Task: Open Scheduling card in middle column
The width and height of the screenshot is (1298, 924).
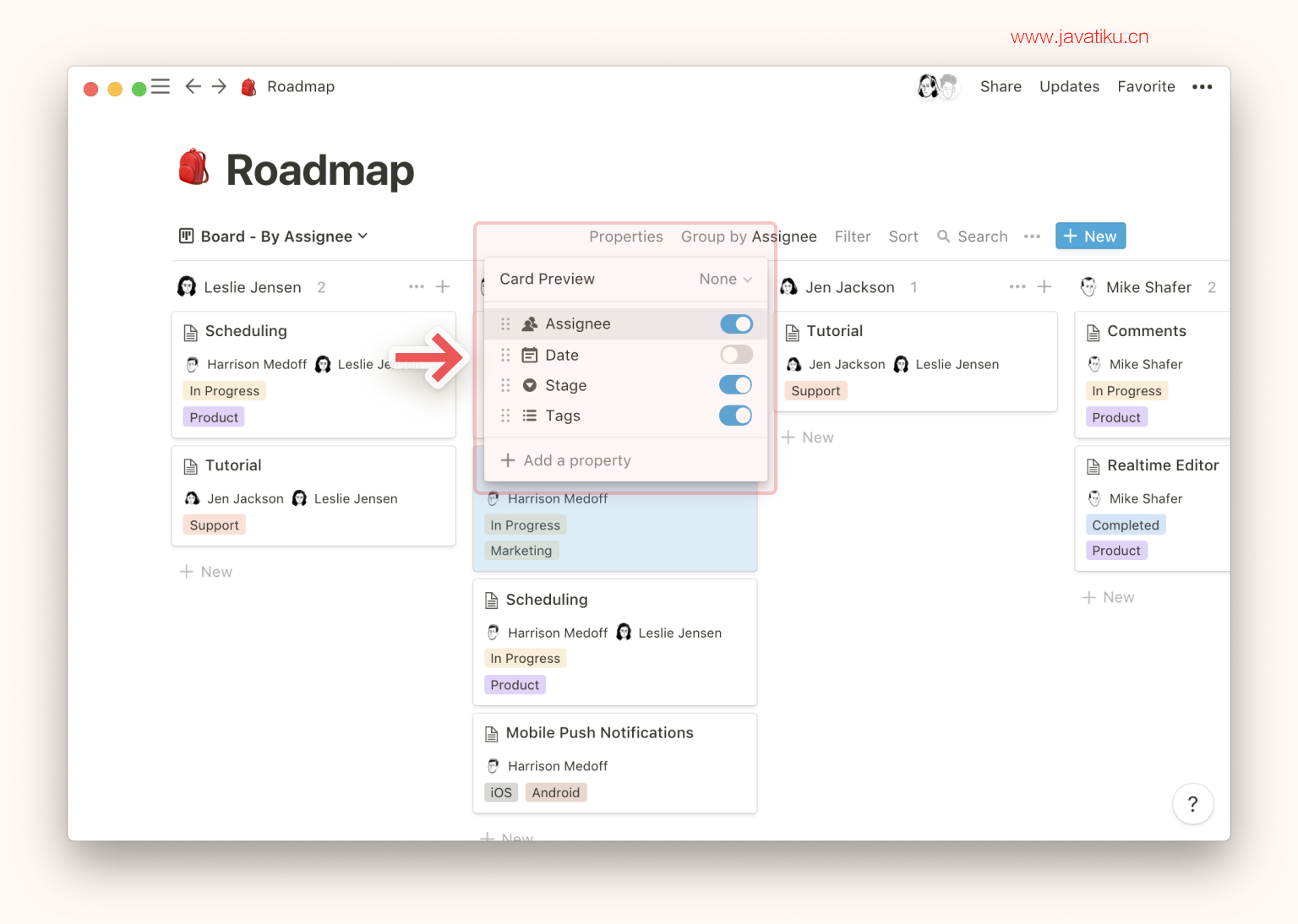Action: [x=614, y=643]
